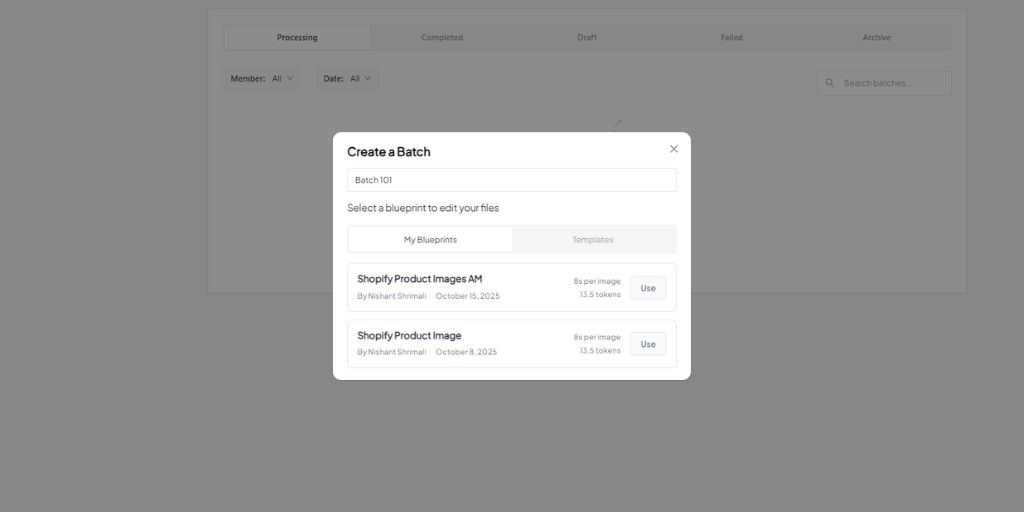The height and width of the screenshot is (512, 1024).
Task: Click Select a blueprint instruction text
Action: (423, 208)
